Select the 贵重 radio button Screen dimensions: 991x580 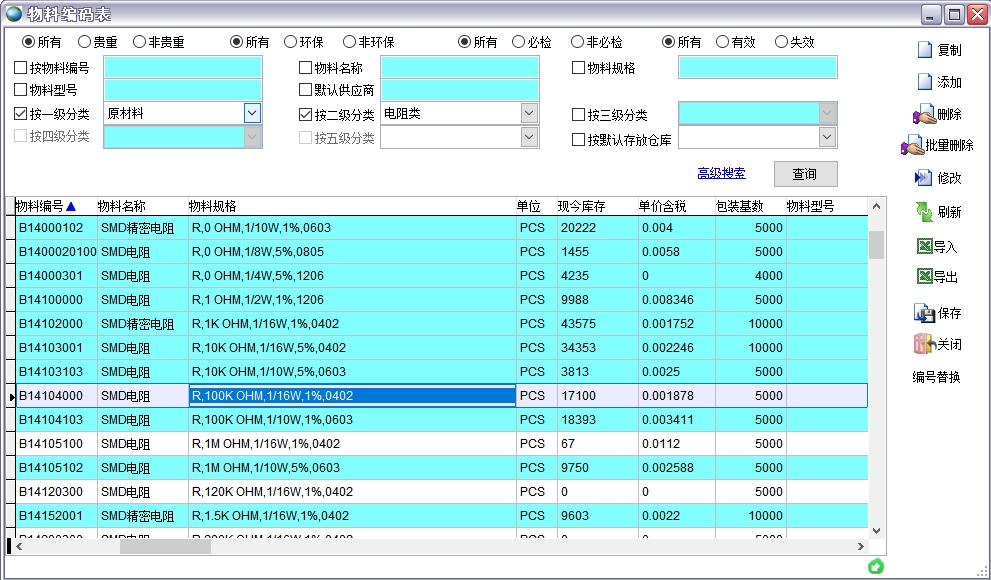click(x=84, y=42)
